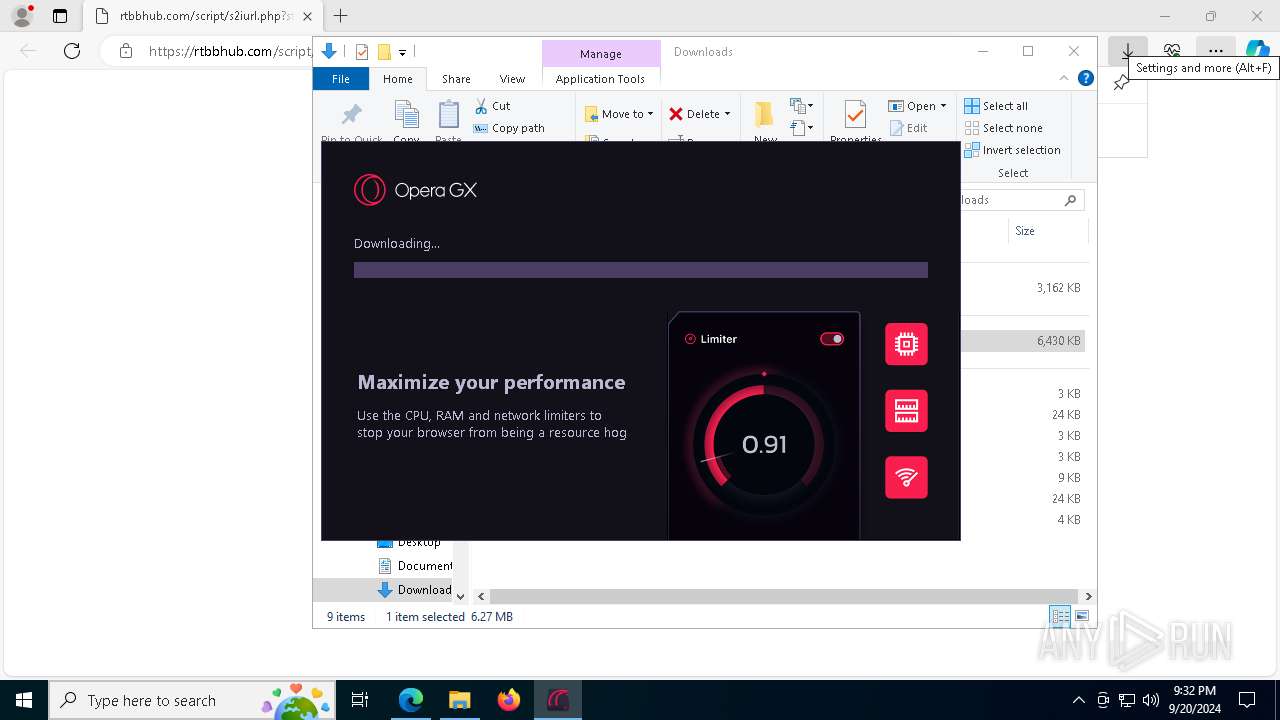Click the blue down-arrow Downloads title icon

click(329, 51)
